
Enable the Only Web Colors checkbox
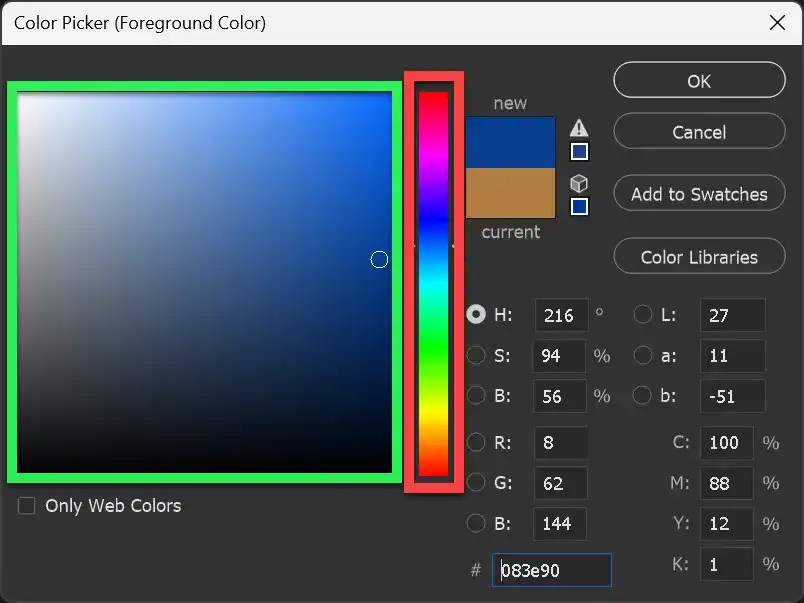(26, 506)
